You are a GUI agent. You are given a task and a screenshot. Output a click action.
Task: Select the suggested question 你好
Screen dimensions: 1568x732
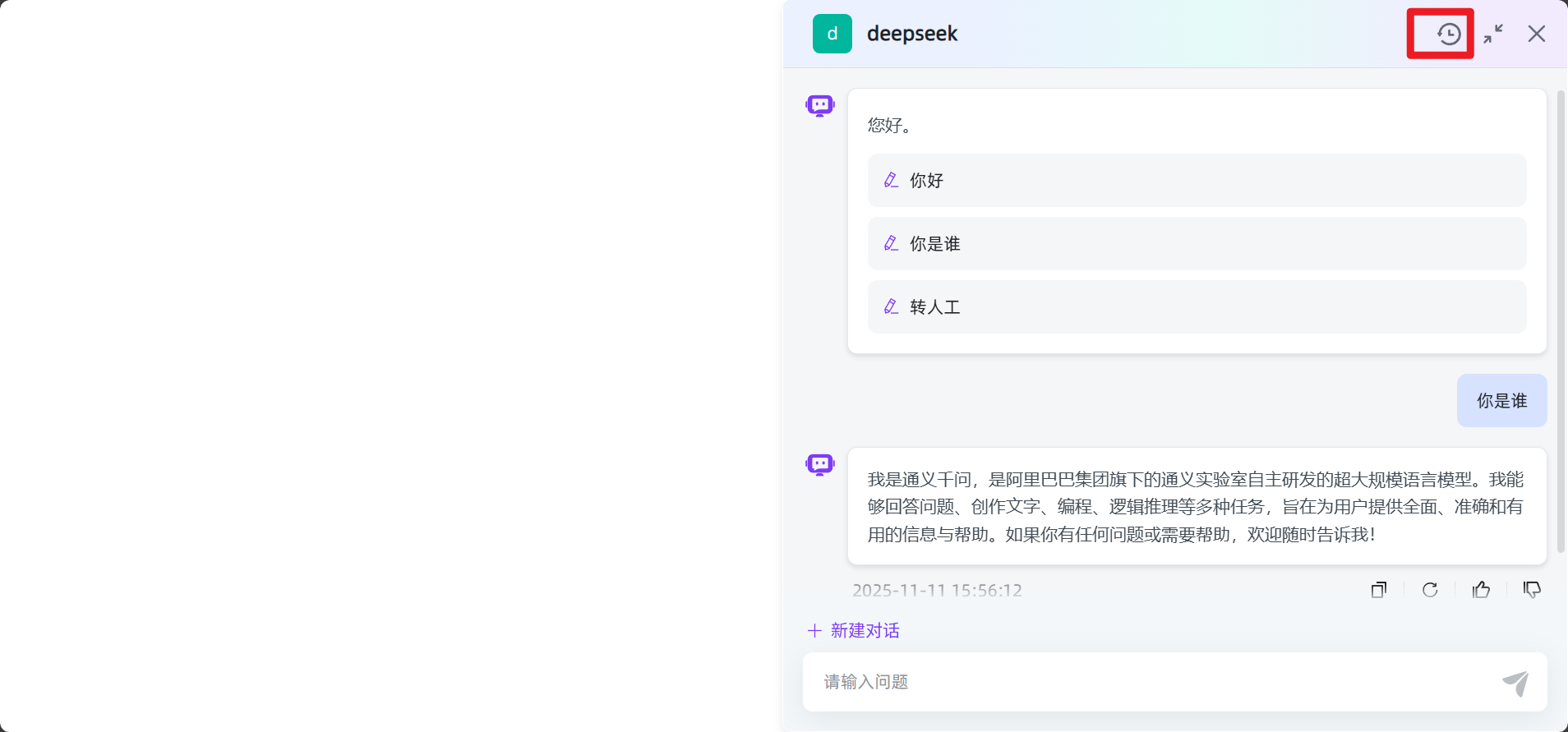pos(1197,180)
